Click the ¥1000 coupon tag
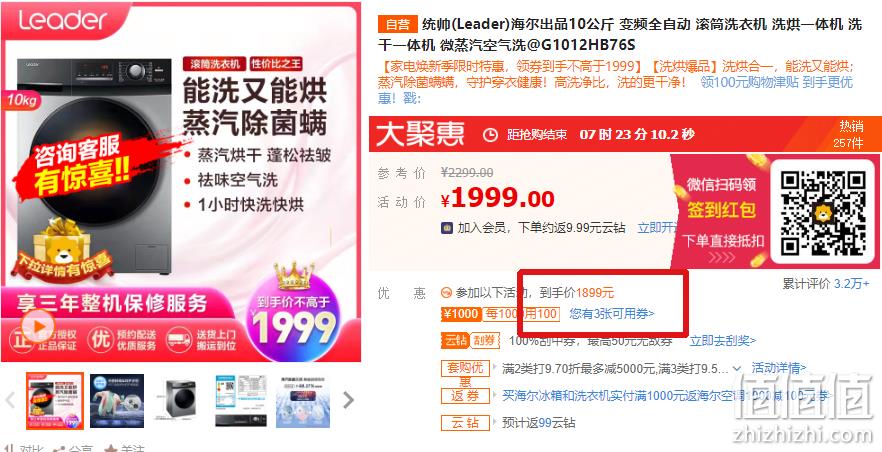Viewport: 882px width, 452px height. click(x=461, y=314)
